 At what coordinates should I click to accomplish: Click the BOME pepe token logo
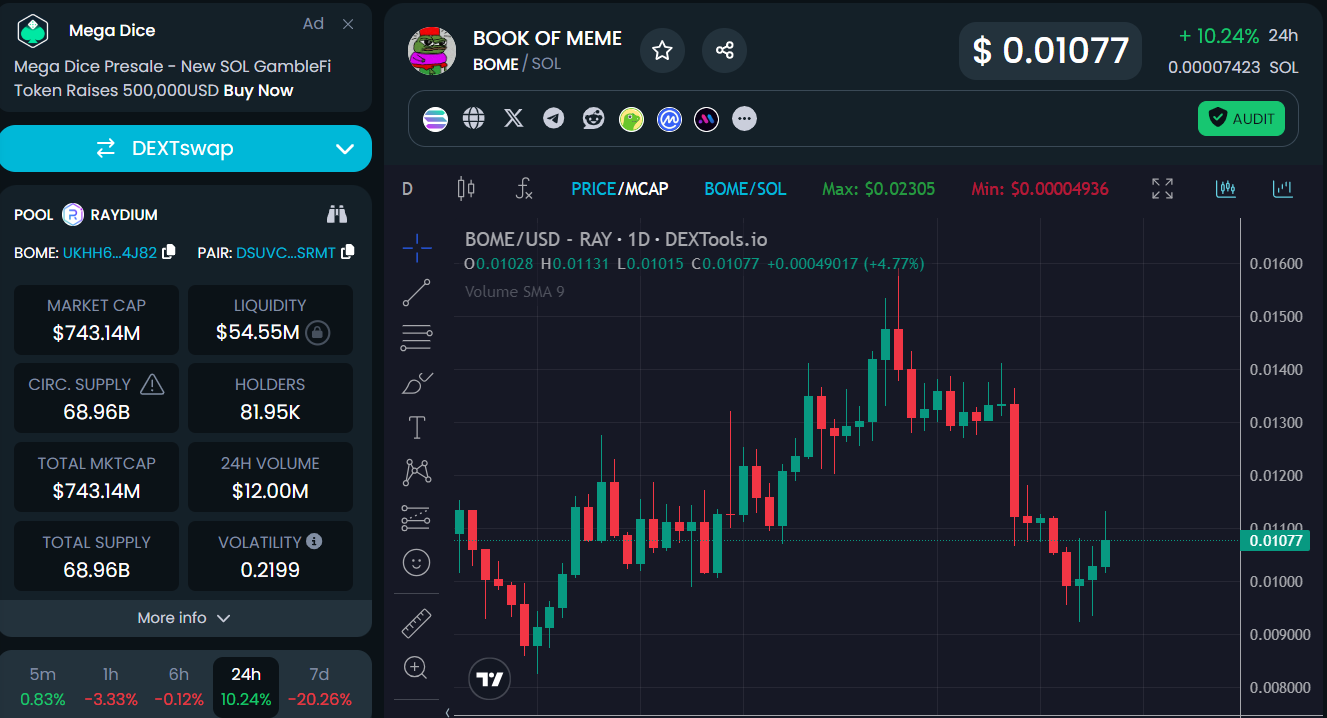(x=433, y=51)
